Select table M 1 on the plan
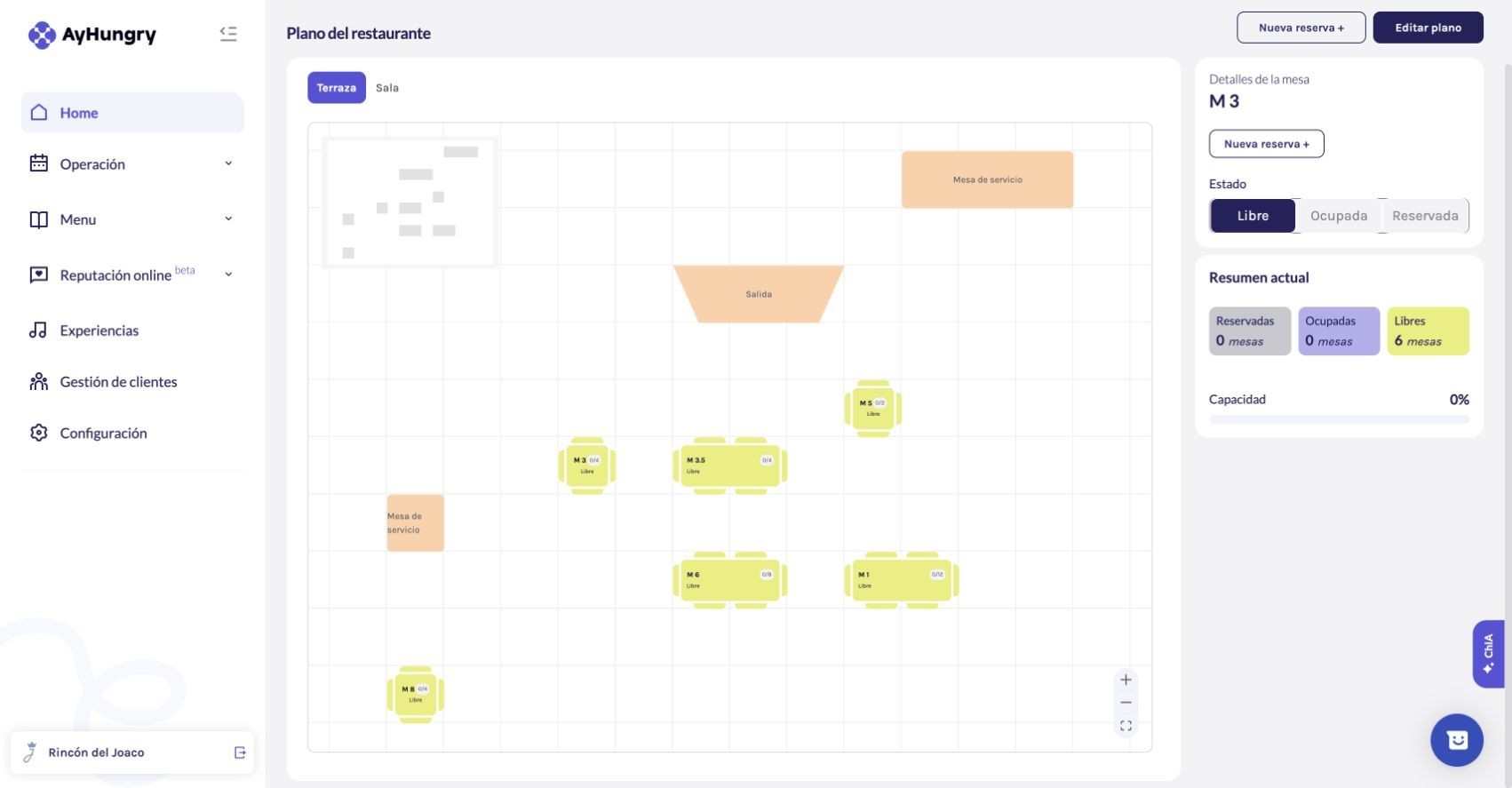 tap(902, 580)
